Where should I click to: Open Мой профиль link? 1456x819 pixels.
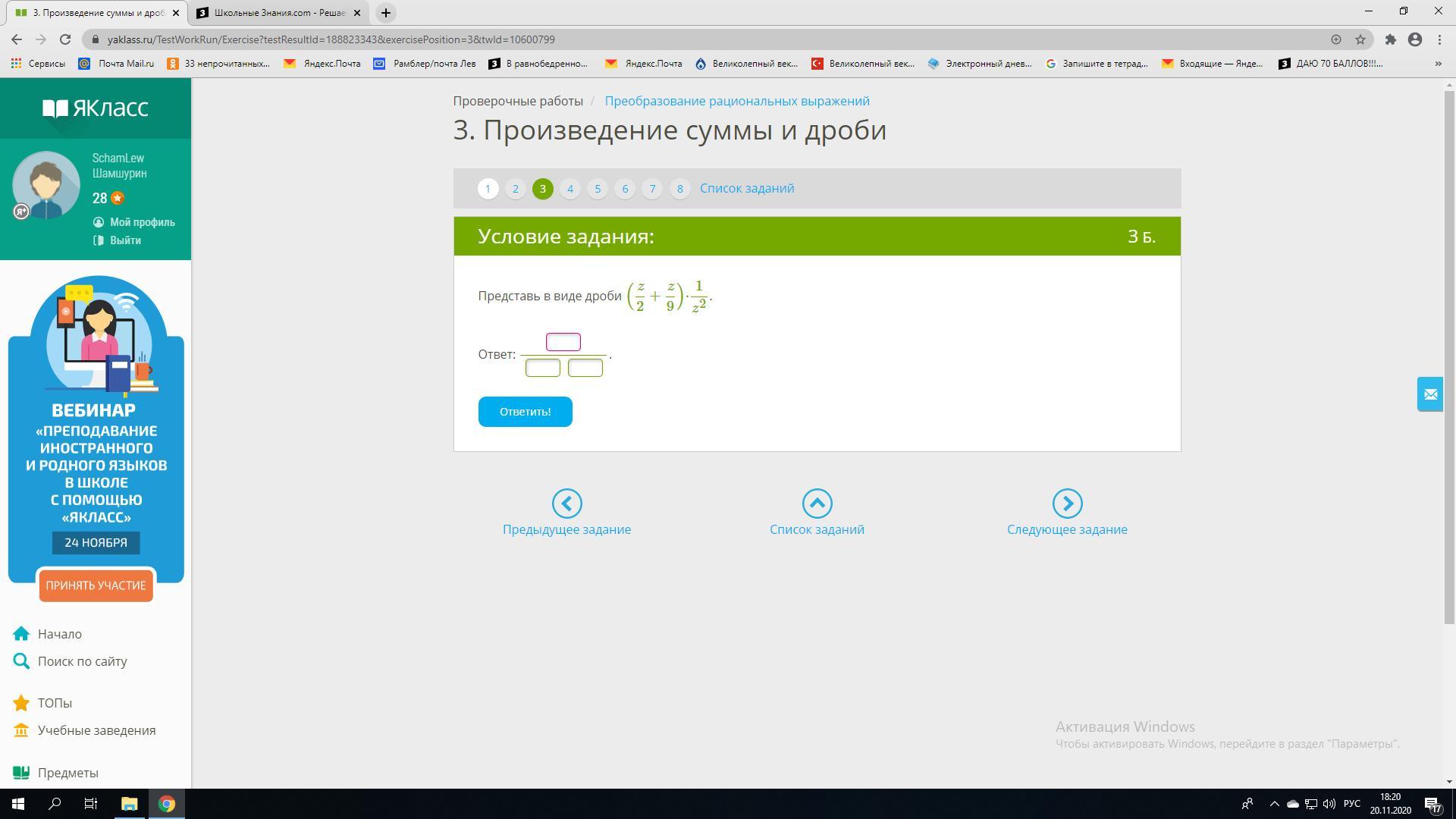(x=142, y=222)
